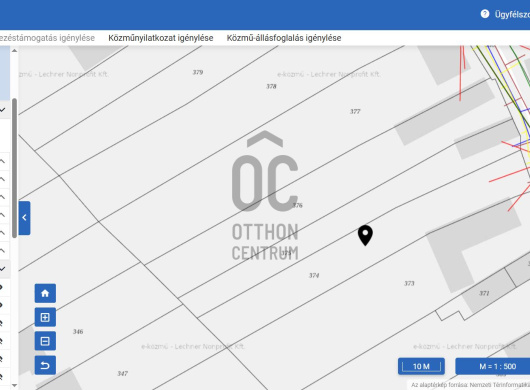Zoom out with the minus button
The height and width of the screenshot is (390, 530).
45,341
